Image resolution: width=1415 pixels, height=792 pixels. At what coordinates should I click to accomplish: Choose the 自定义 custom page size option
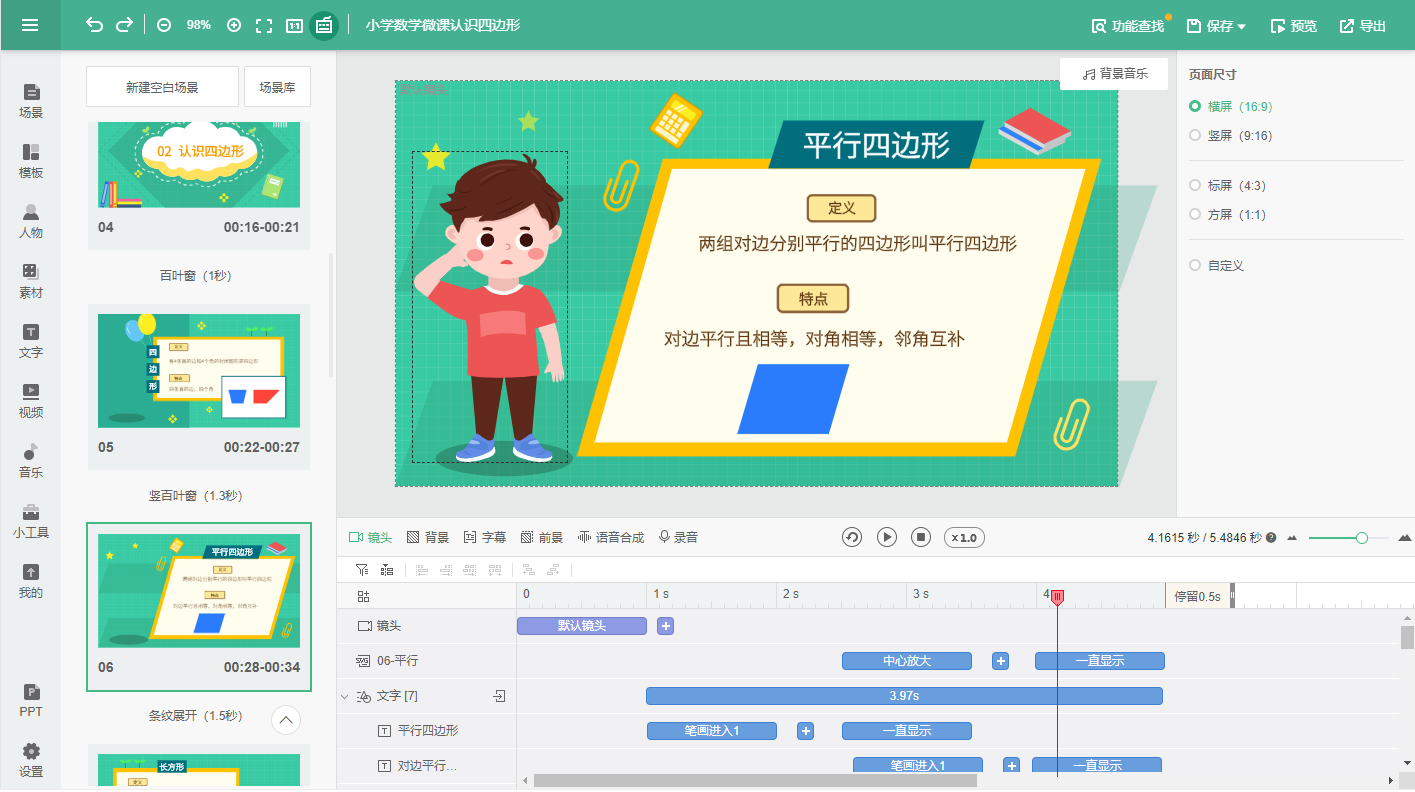click(x=1195, y=265)
